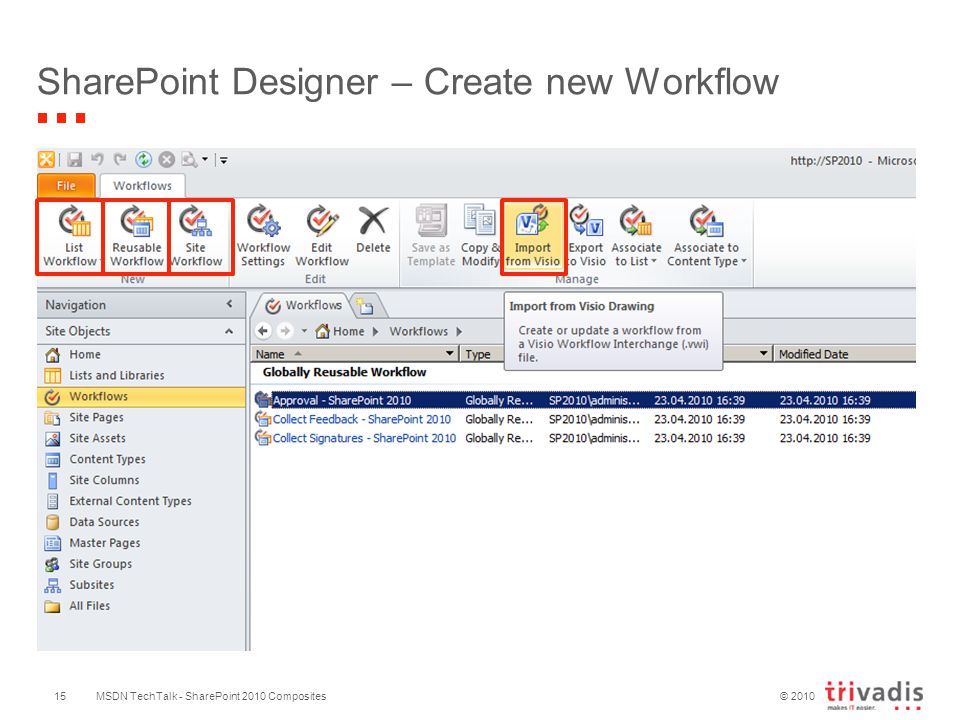The height and width of the screenshot is (720, 960).
Task: Click Workflows in the breadcrumb
Action: click(x=419, y=331)
